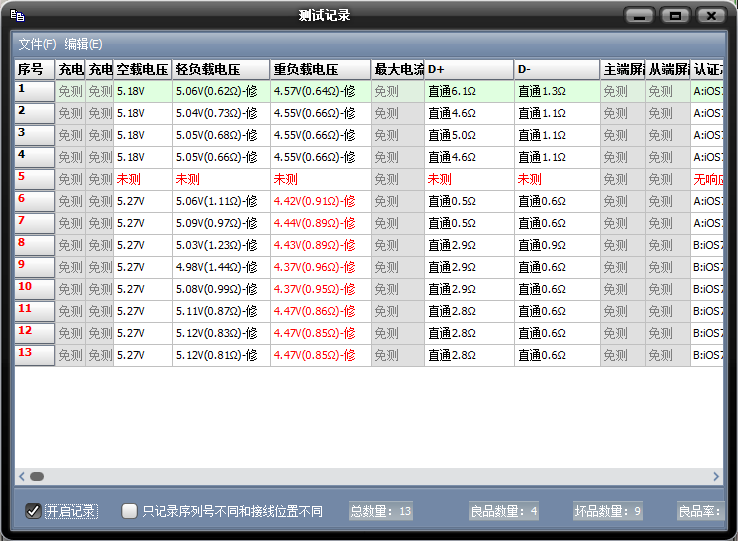738x541 pixels.
Task: Enable 只记录序列号不同和接线位置不同 checkbox
Action: (x=130, y=511)
